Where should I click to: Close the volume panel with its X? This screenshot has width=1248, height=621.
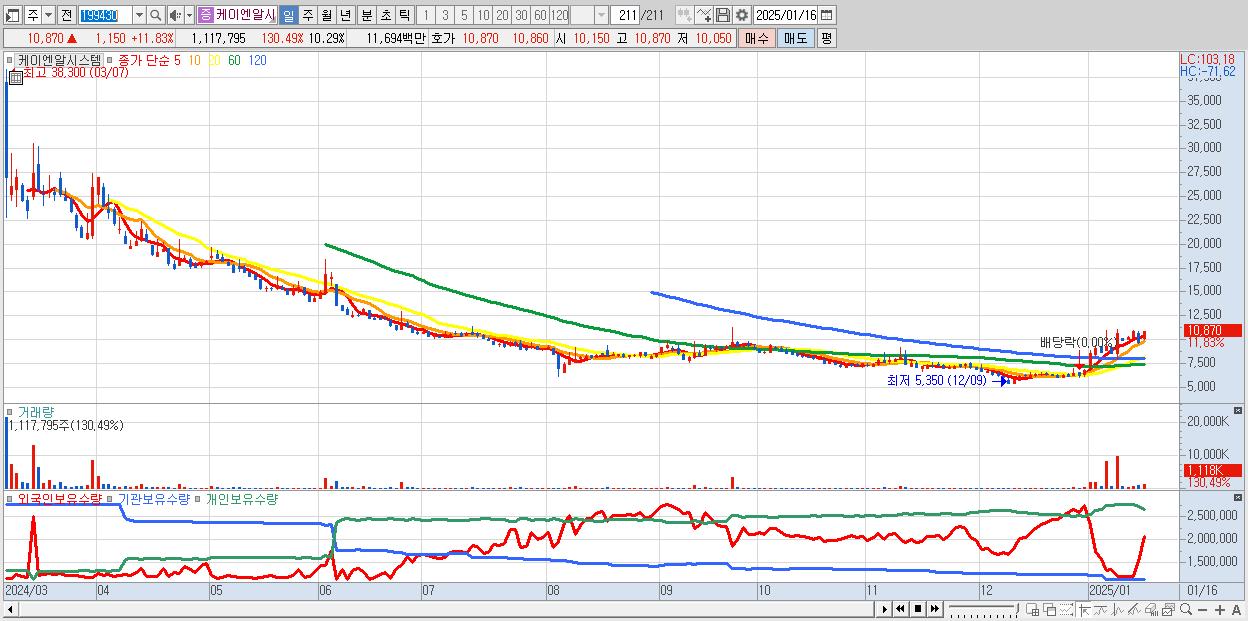(x=1240, y=410)
